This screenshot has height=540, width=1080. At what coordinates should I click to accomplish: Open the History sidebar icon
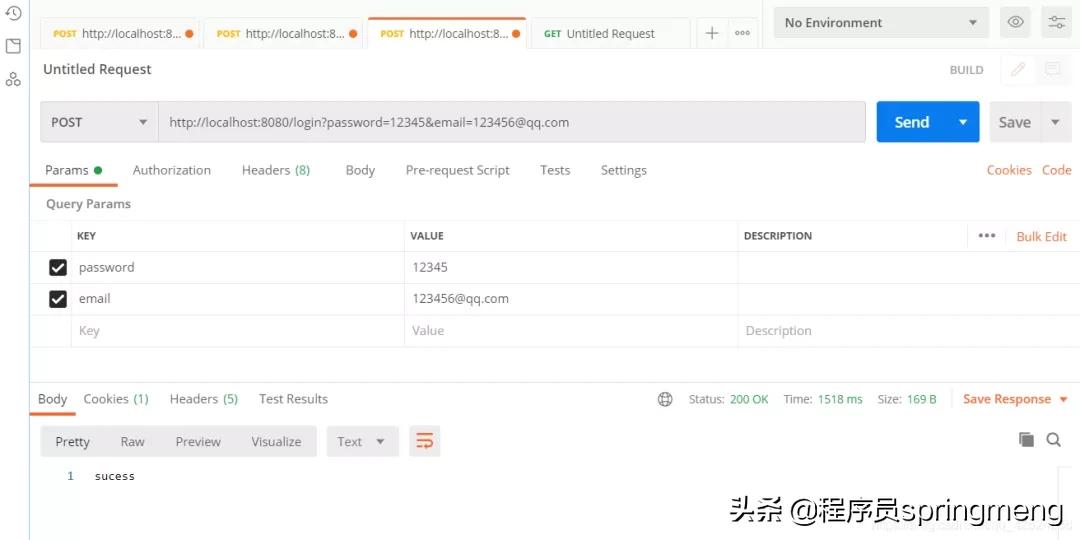pos(13,13)
